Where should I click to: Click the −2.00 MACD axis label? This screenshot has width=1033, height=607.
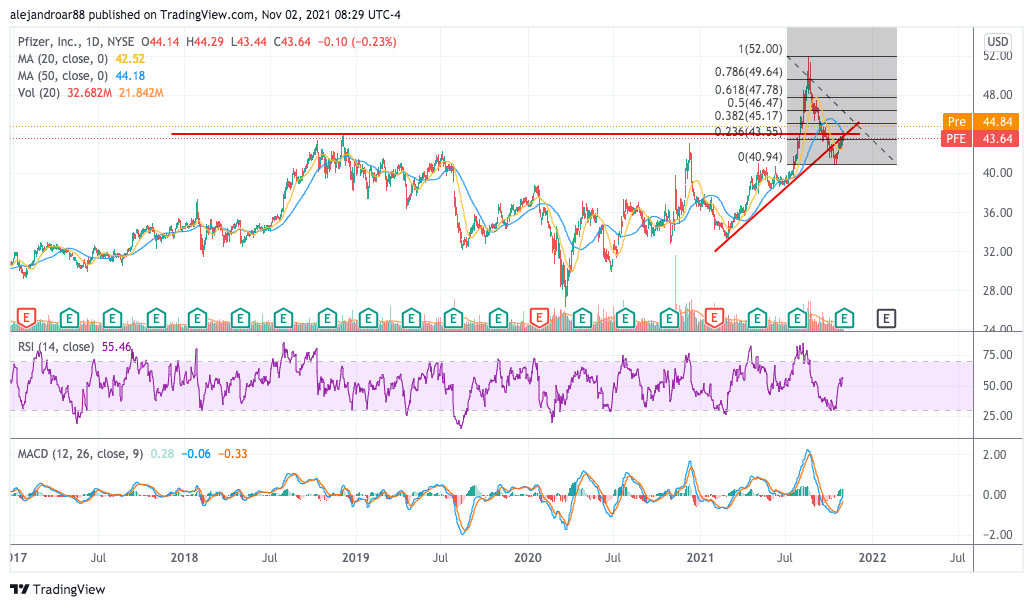[995, 535]
